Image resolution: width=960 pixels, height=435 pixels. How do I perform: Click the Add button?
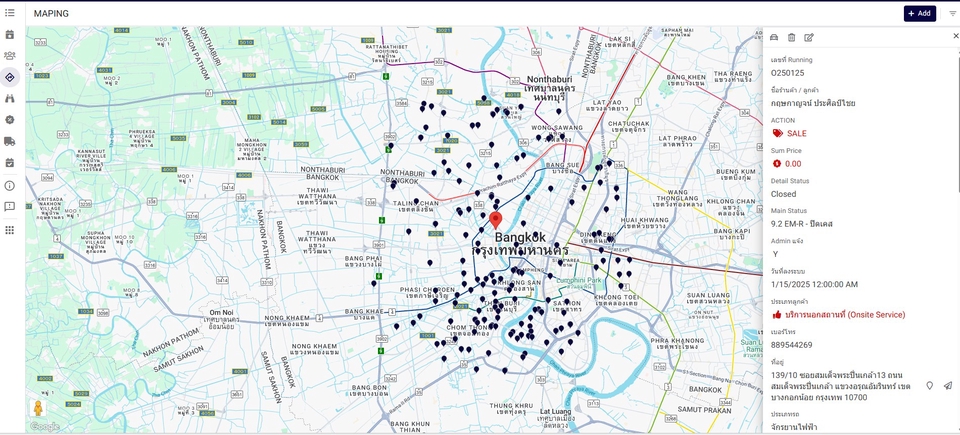[919, 14]
